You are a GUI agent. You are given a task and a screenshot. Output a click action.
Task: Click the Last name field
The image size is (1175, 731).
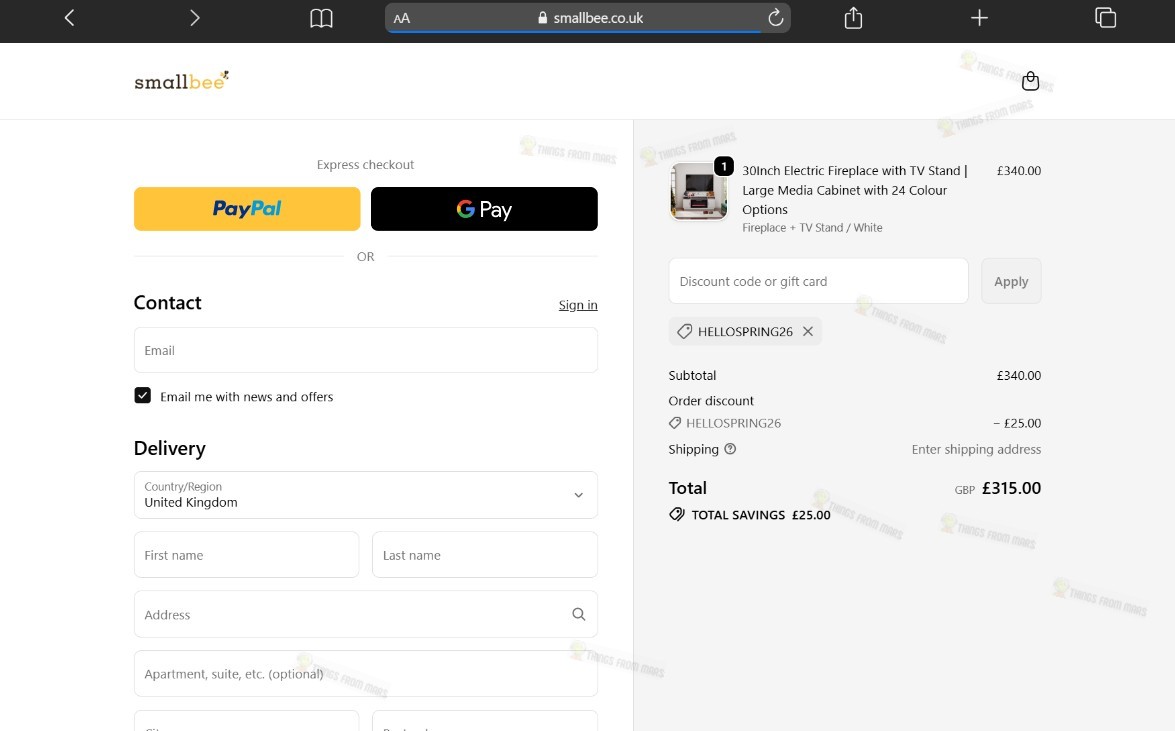point(485,555)
